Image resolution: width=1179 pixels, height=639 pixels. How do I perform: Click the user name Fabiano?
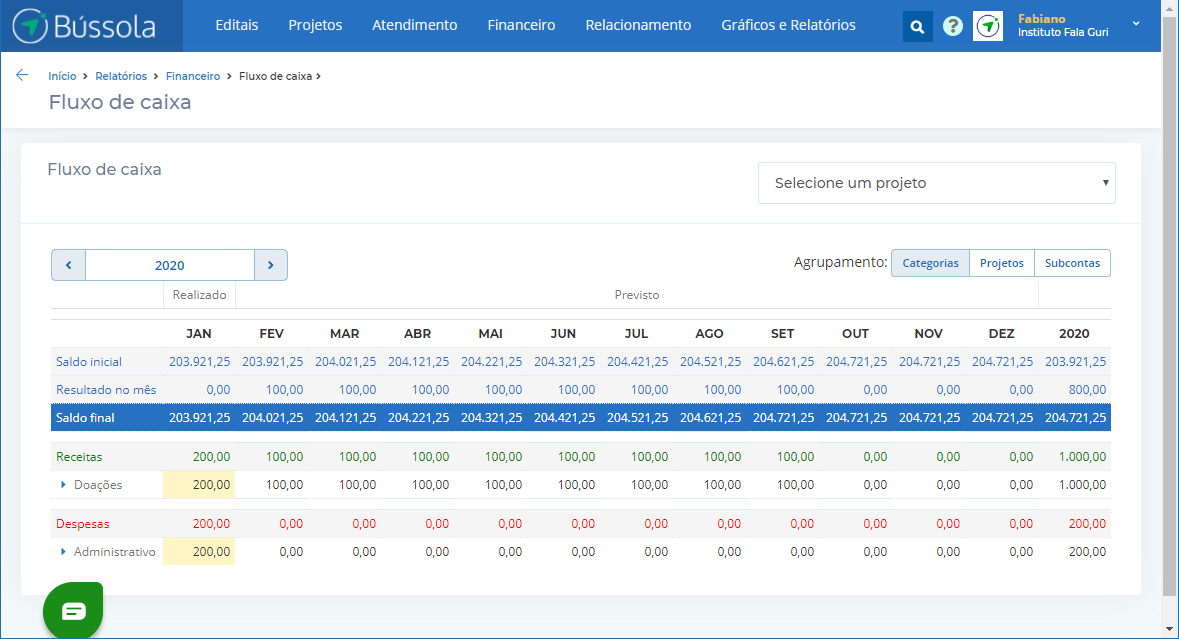click(x=1041, y=19)
